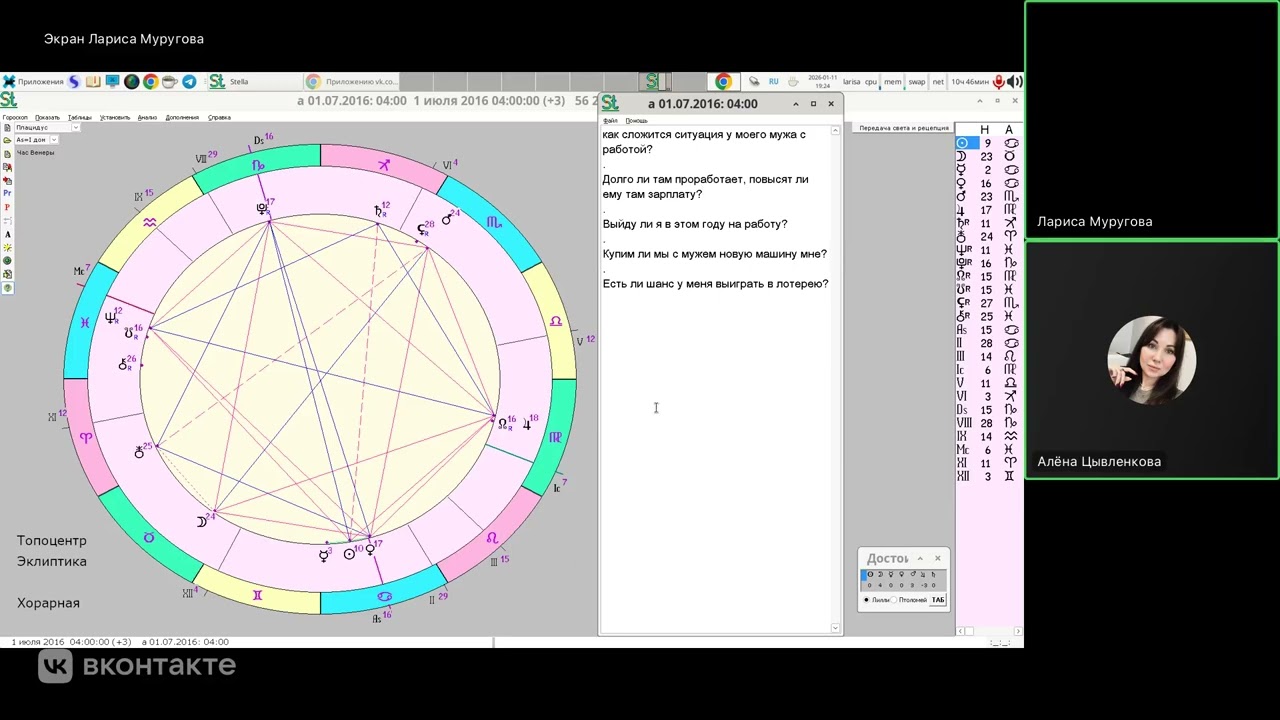Screen dimensions: 1280x720
Task: Click the 'Передача света и рецепция' button
Action: 903,128
